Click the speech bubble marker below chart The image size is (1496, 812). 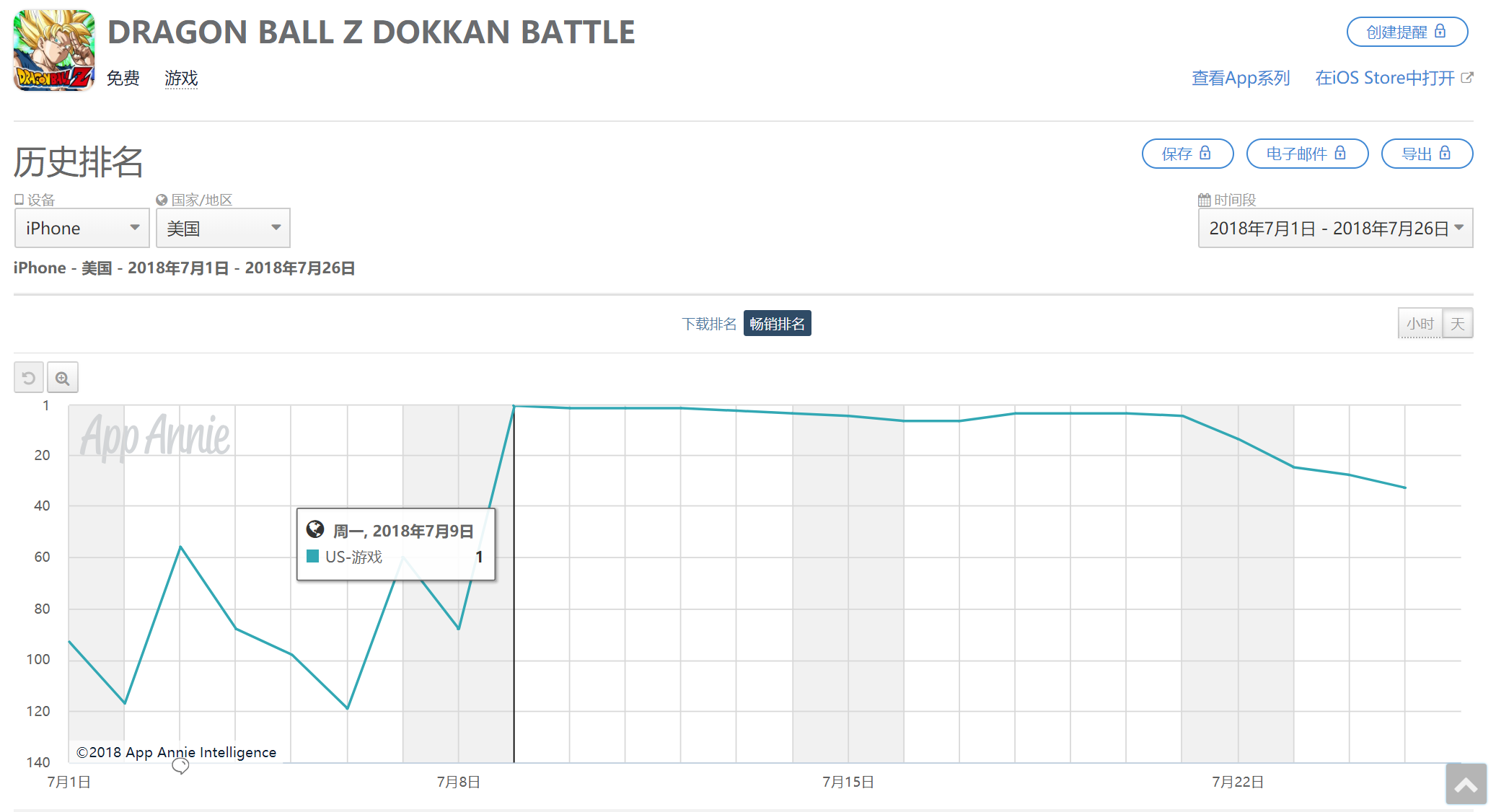click(180, 765)
